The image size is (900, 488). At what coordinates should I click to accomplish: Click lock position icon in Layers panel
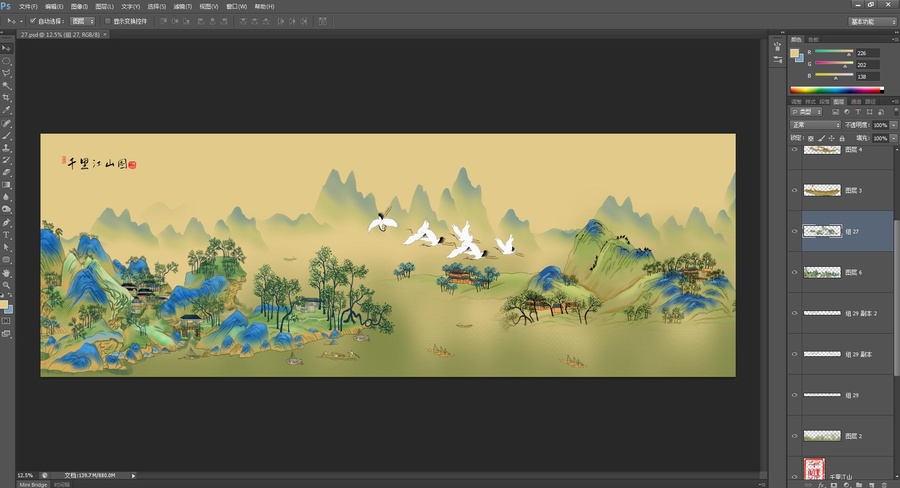pos(832,138)
